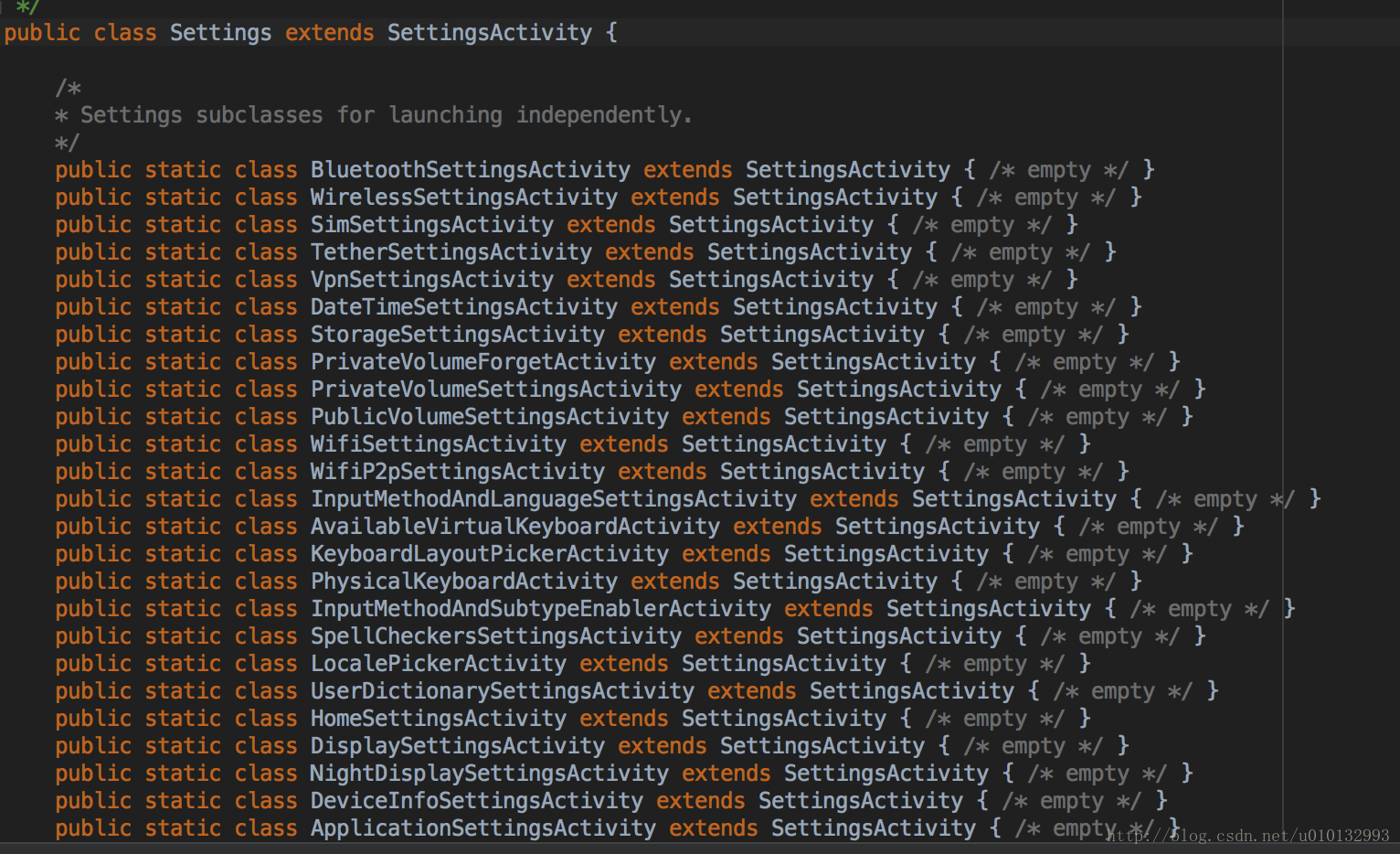Screen dimensions: 1400x854
Task: Click PhysicalKeyboardActivity class name
Action: (x=464, y=582)
